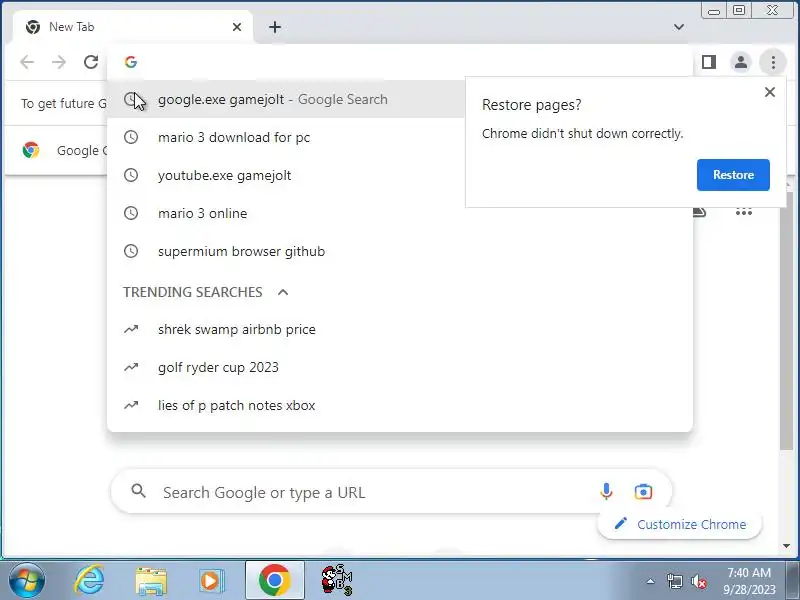The width and height of the screenshot is (800, 600).
Task: Select golf ryder cup 2023 trend
Action: point(400,367)
